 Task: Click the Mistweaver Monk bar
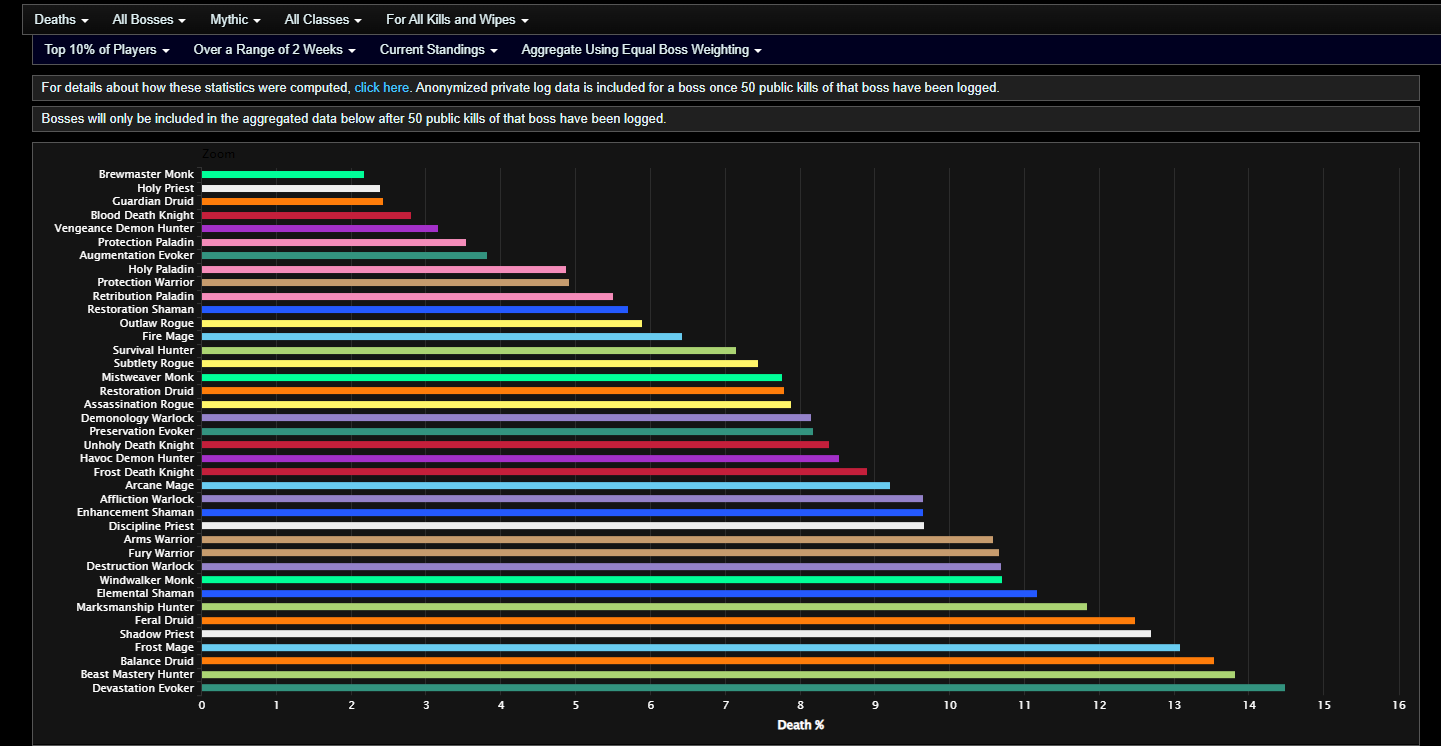(492, 377)
